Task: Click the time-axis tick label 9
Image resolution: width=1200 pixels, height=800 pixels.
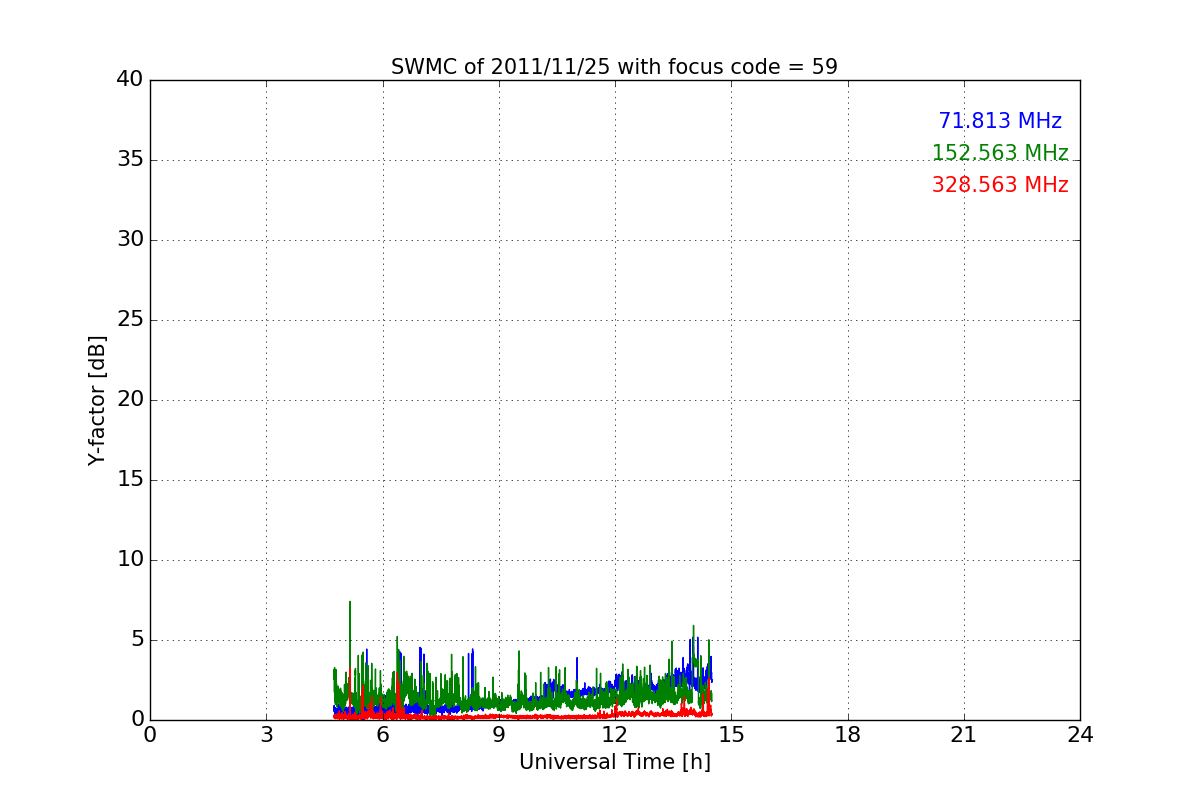Action: [499, 735]
